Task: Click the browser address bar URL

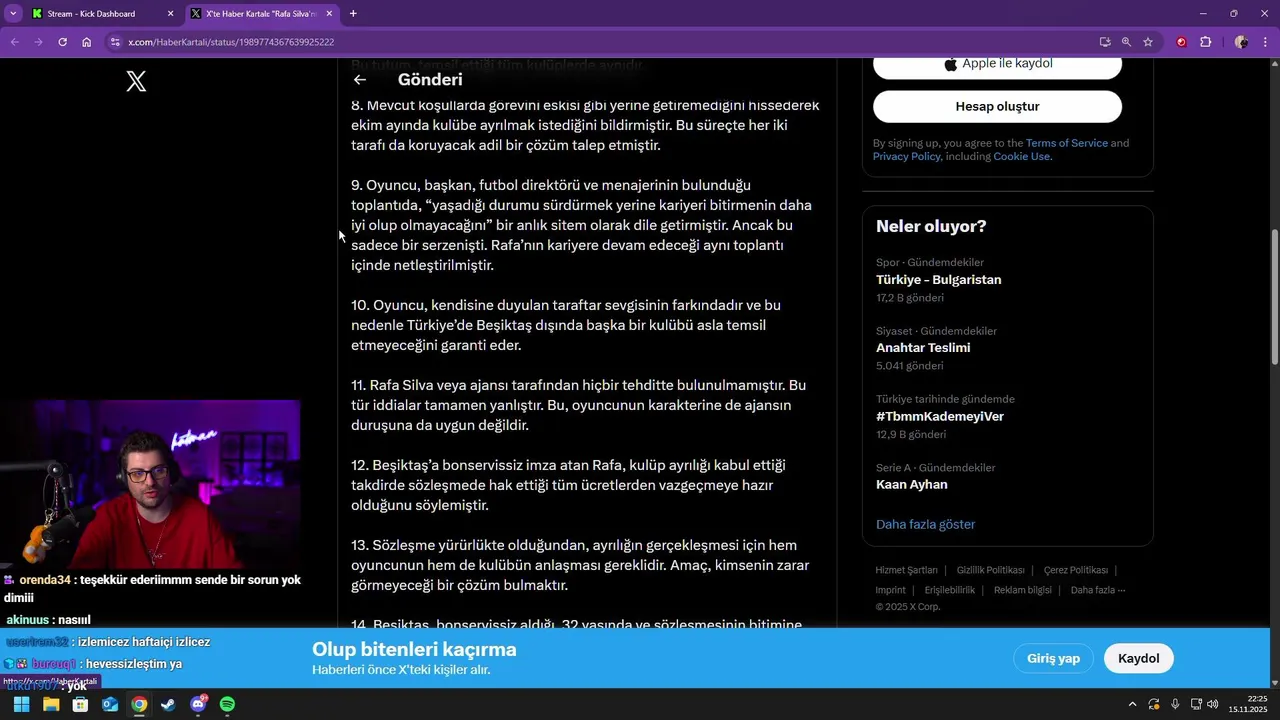Action: tap(231, 42)
